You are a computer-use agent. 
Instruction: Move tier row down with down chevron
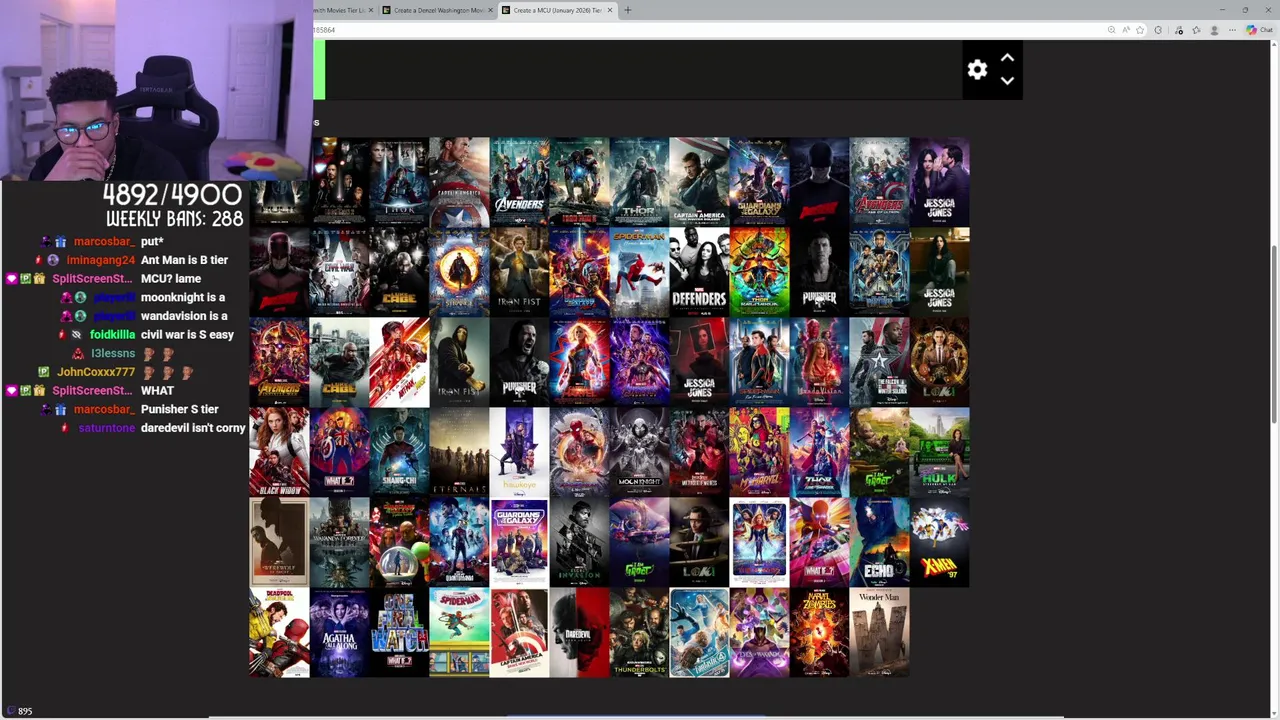coord(1007,81)
